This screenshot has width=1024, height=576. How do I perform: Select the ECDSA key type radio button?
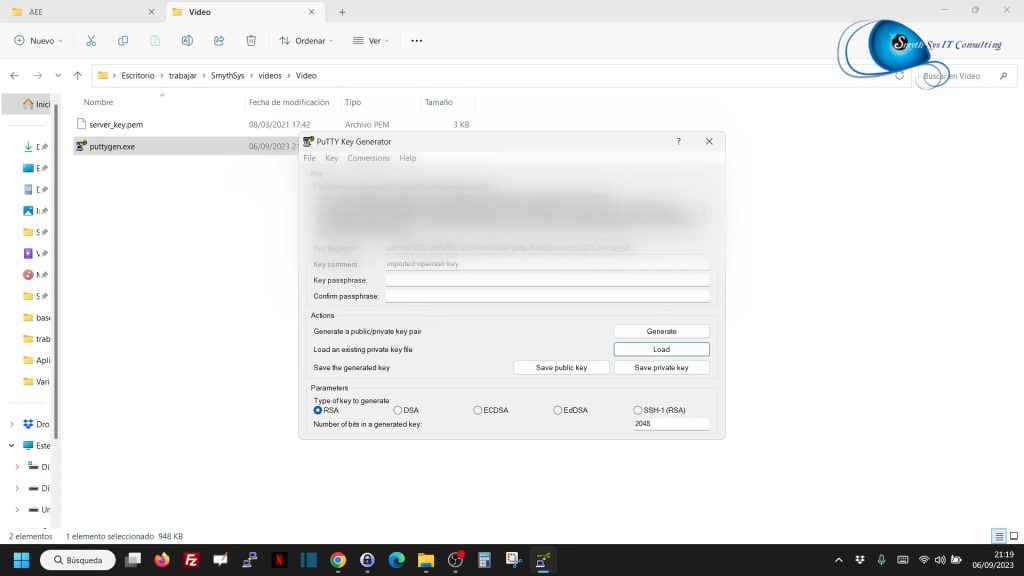pyautogui.click(x=477, y=410)
